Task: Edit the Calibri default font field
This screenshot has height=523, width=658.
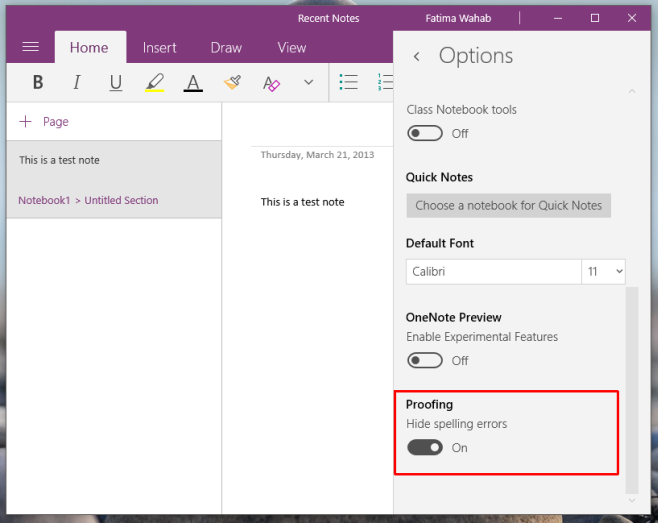Action: pos(494,272)
